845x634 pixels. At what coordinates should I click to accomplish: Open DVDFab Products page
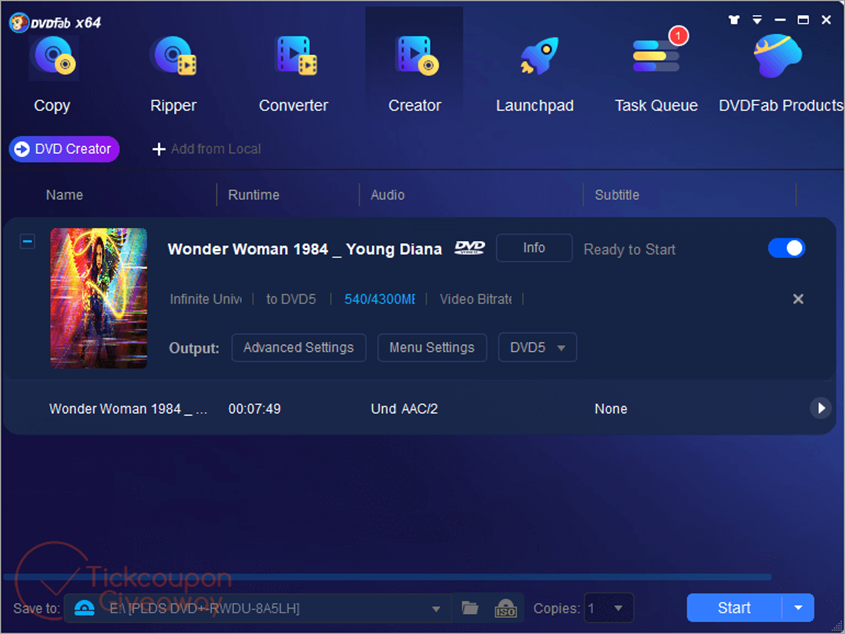780,74
